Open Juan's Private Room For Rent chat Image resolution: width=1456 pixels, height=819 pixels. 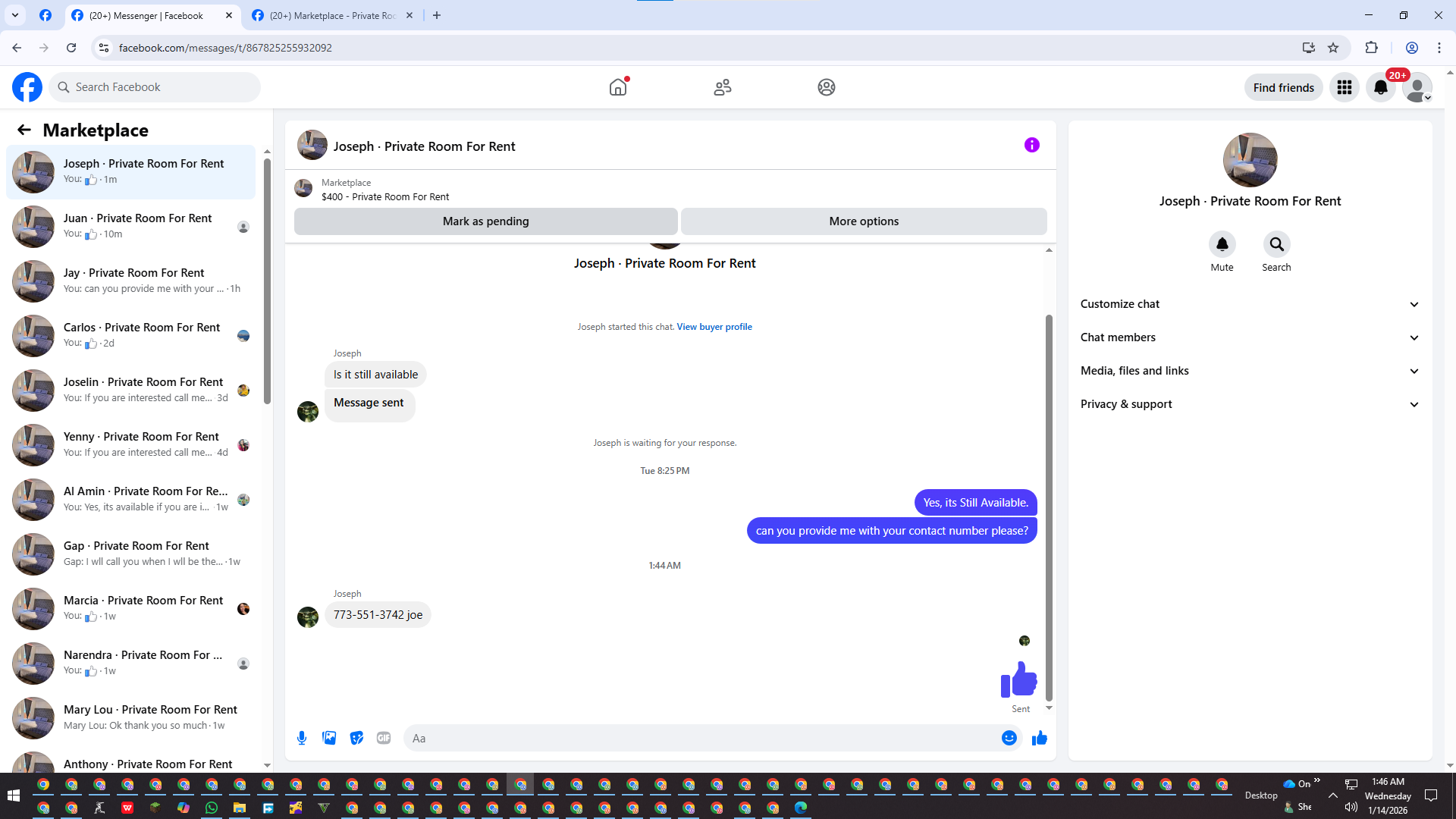136,226
